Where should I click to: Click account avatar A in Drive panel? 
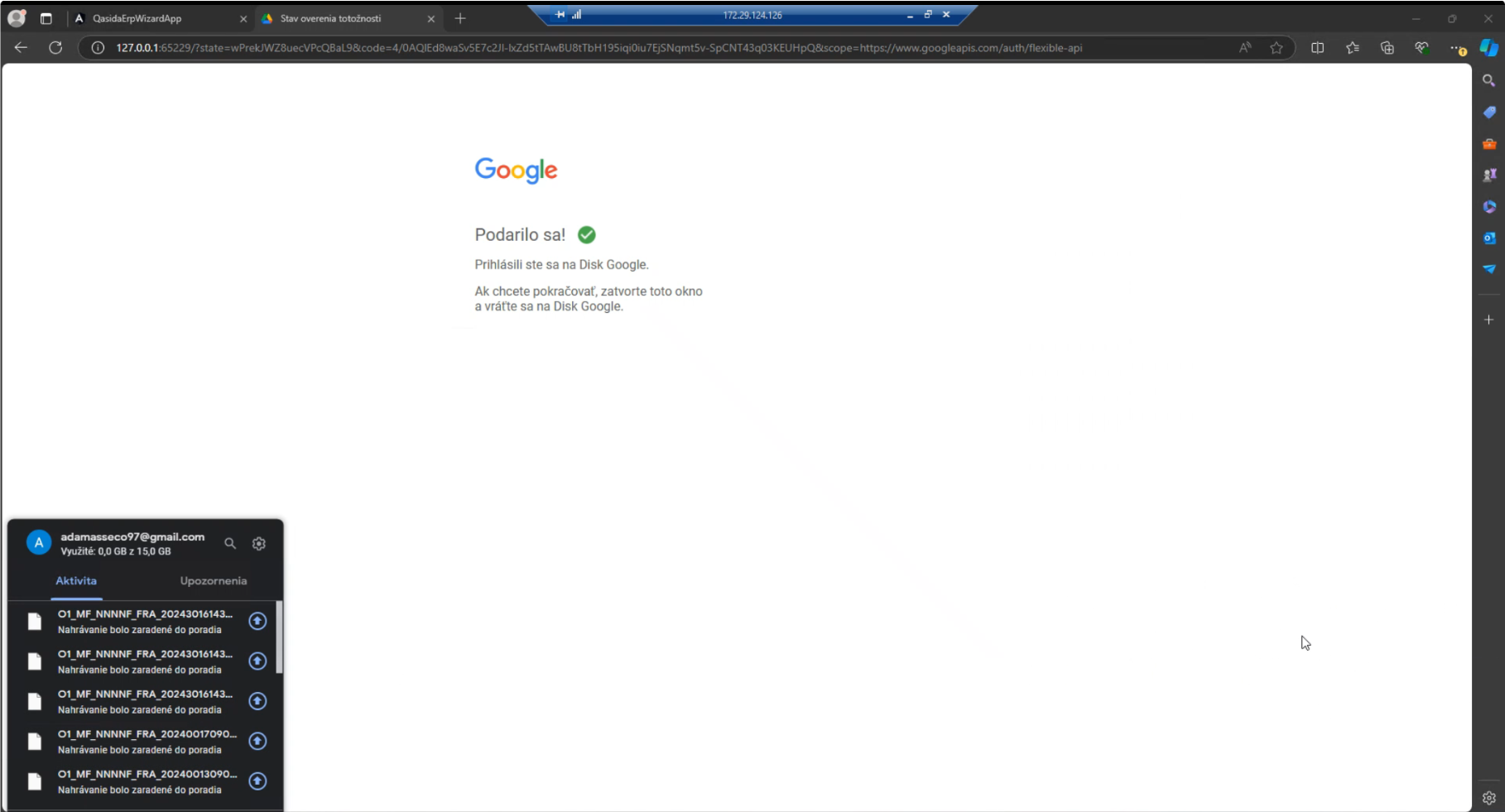(39, 543)
